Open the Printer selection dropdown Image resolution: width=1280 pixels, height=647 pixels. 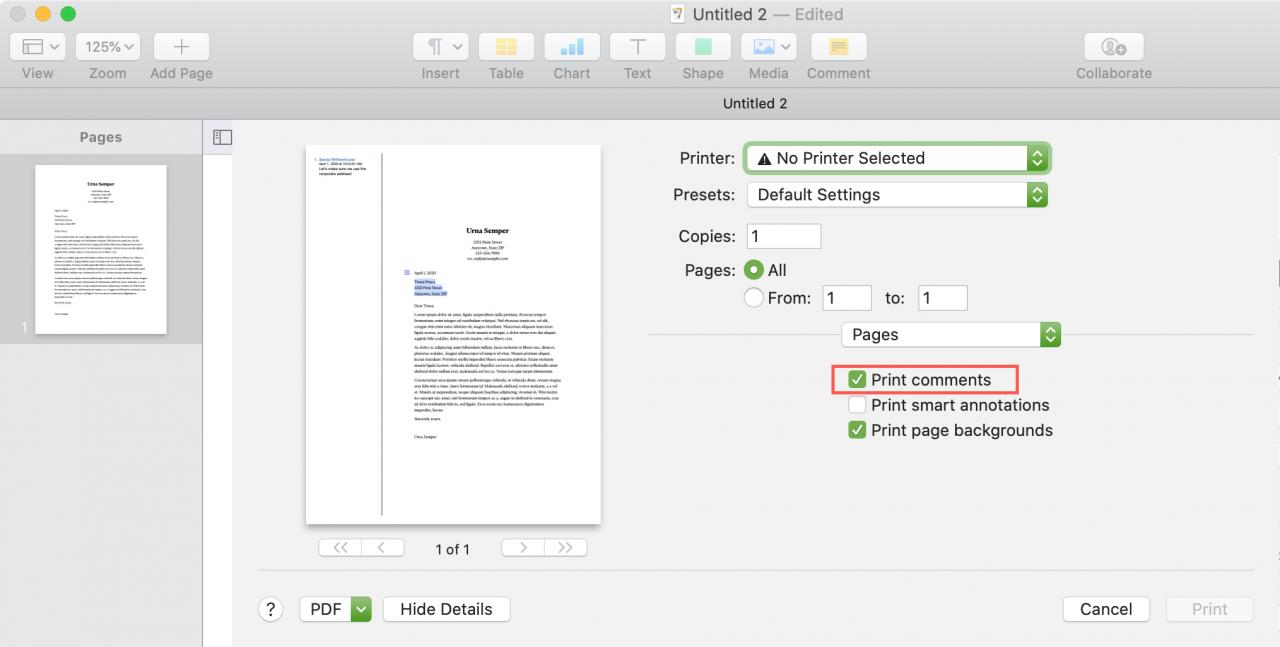tap(897, 158)
